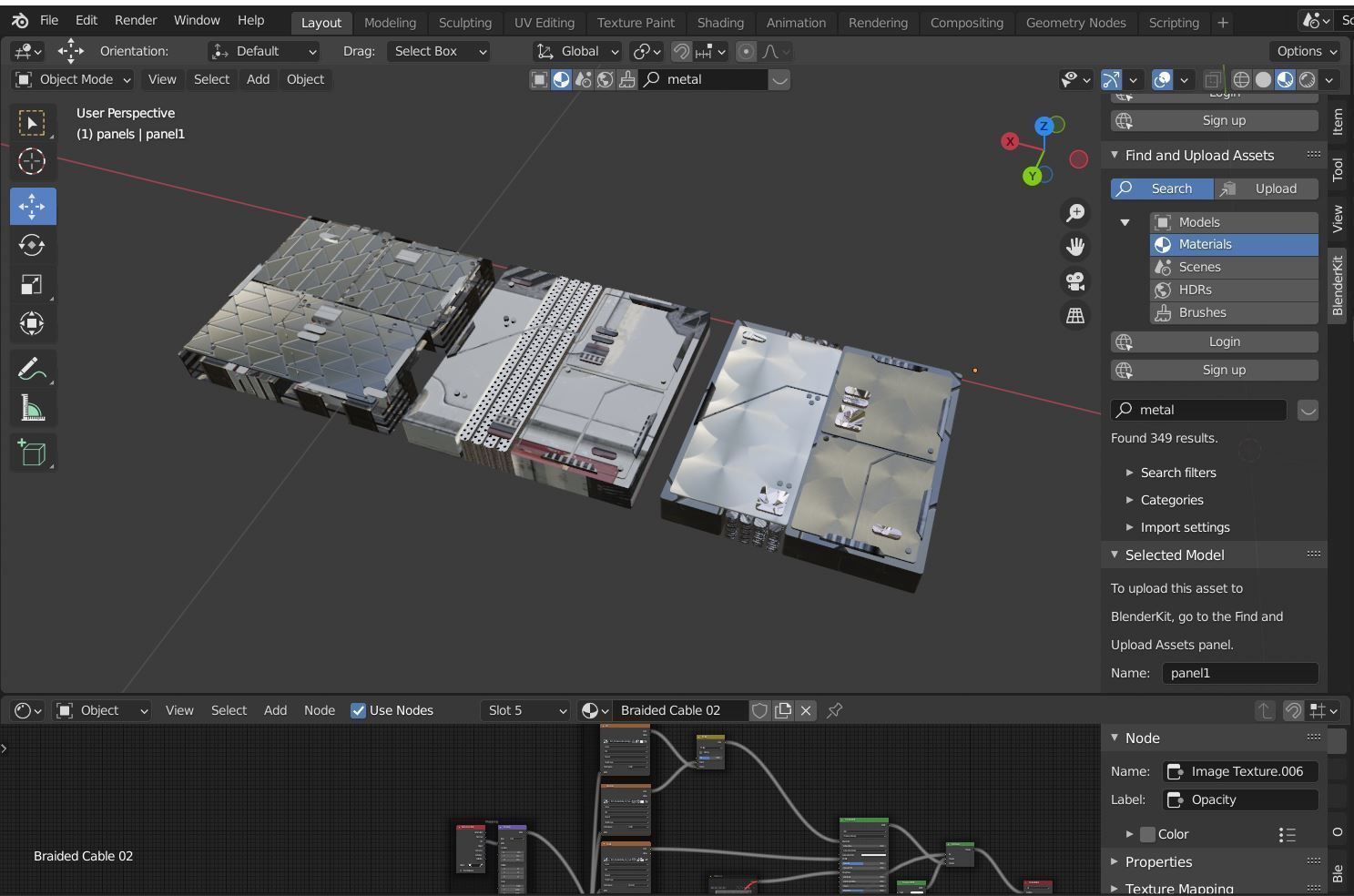Switch to the Shading workspace tab
1354x896 pixels.
coord(720,23)
